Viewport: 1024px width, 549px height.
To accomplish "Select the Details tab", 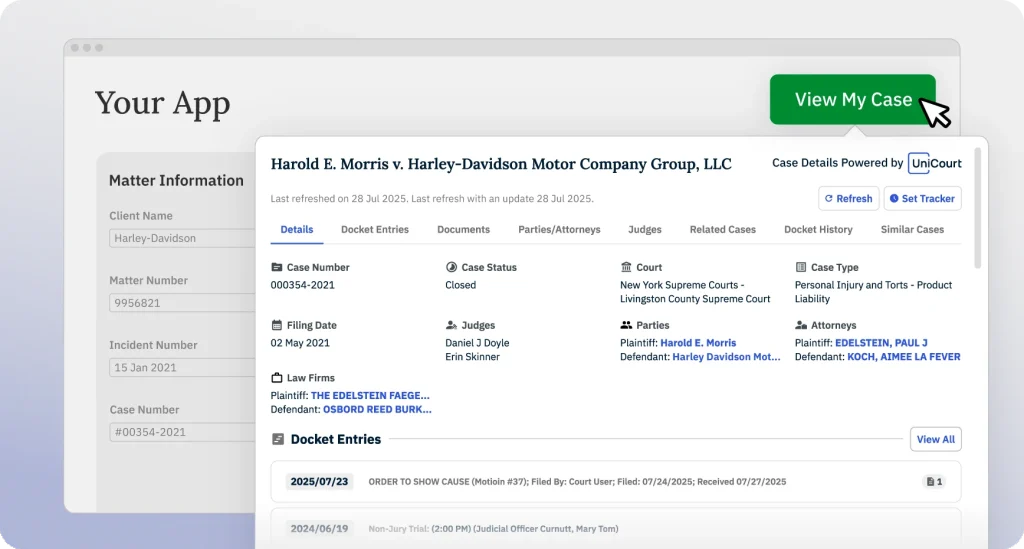I will pyautogui.click(x=296, y=230).
